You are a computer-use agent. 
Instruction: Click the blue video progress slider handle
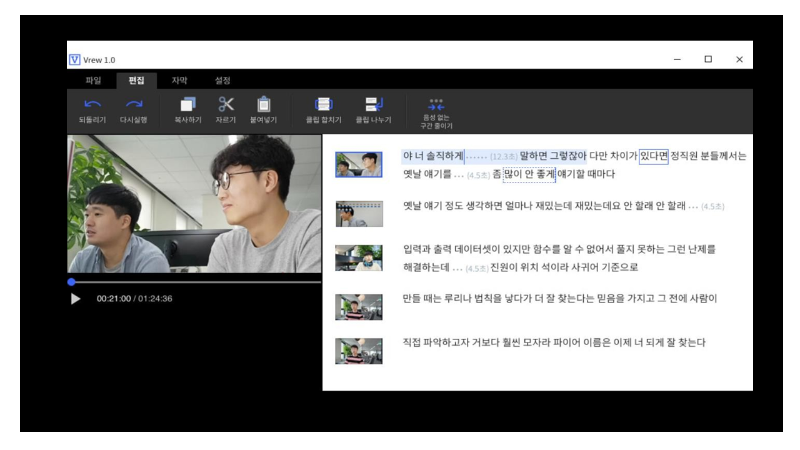pyautogui.click(x=71, y=282)
